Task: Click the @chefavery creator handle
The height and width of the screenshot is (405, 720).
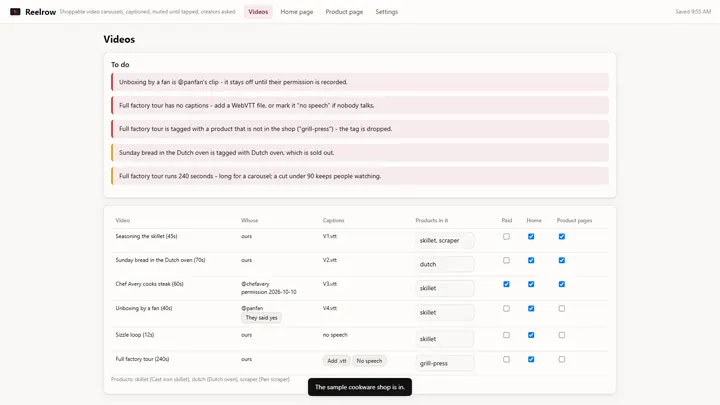Action: coord(255,284)
